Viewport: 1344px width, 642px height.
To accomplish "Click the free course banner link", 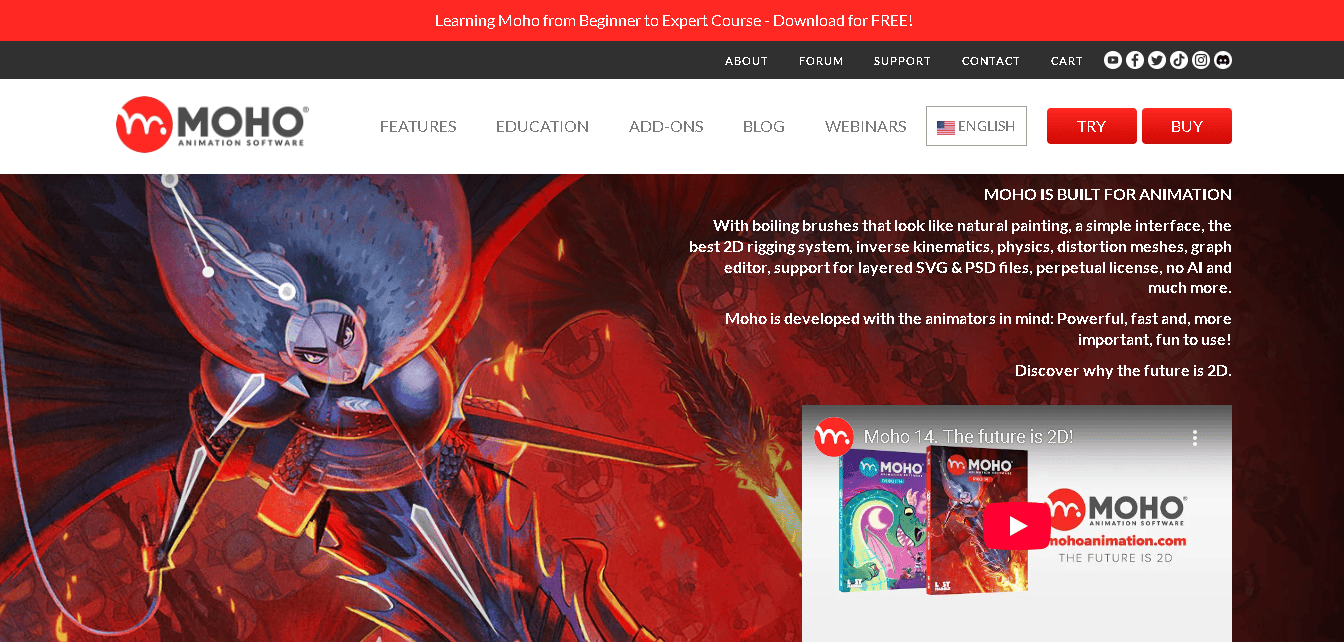I will click(x=673, y=20).
